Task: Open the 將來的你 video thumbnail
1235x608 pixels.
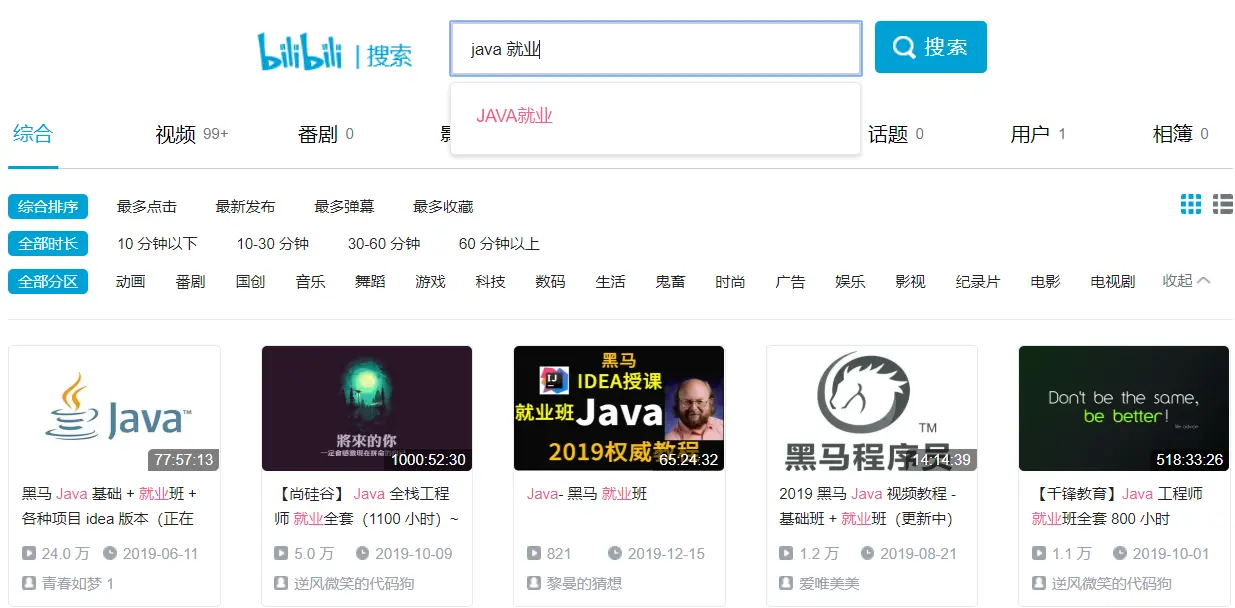Action: click(367, 408)
